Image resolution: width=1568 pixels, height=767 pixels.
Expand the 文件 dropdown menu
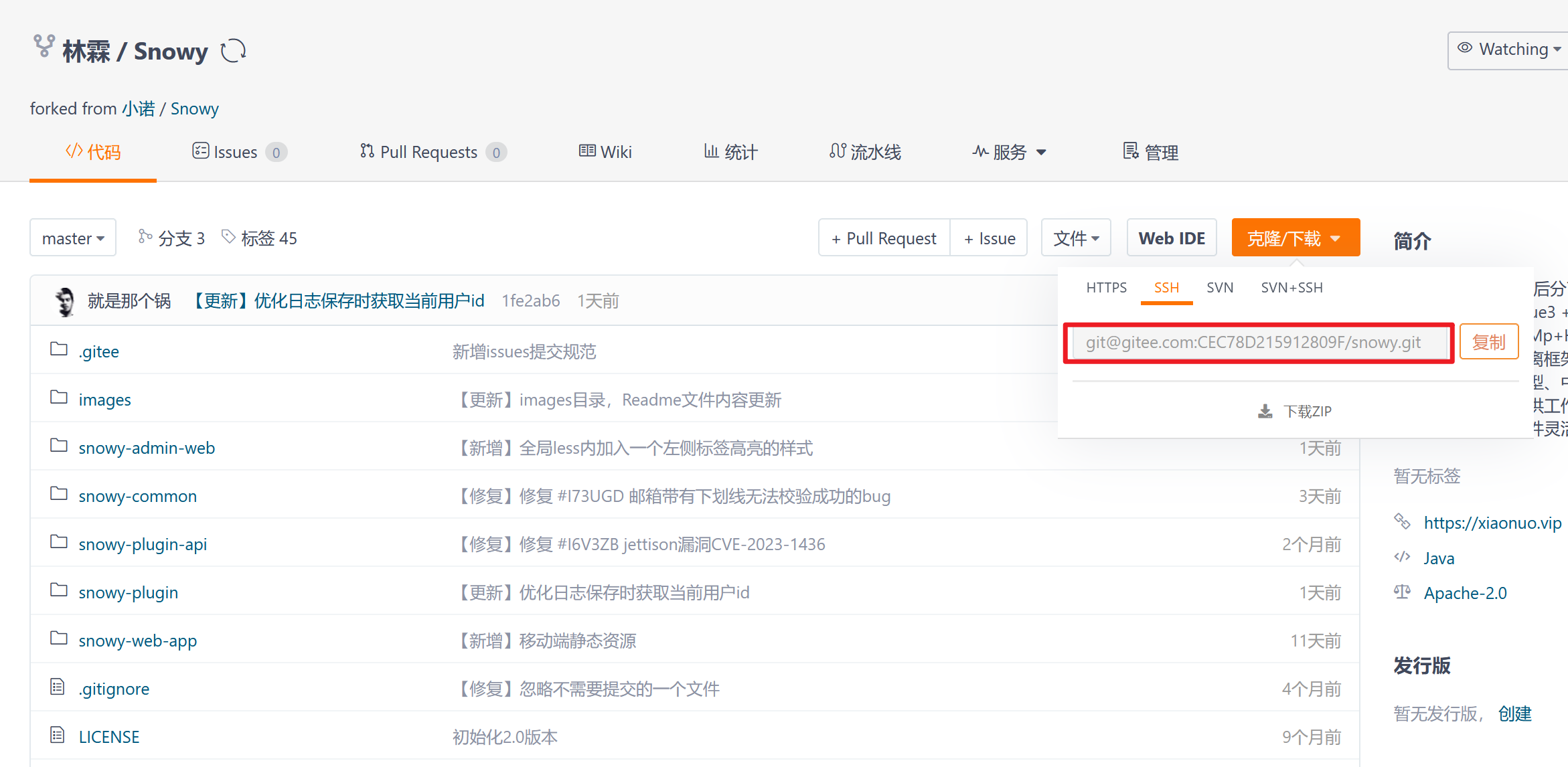coord(1075,238)
